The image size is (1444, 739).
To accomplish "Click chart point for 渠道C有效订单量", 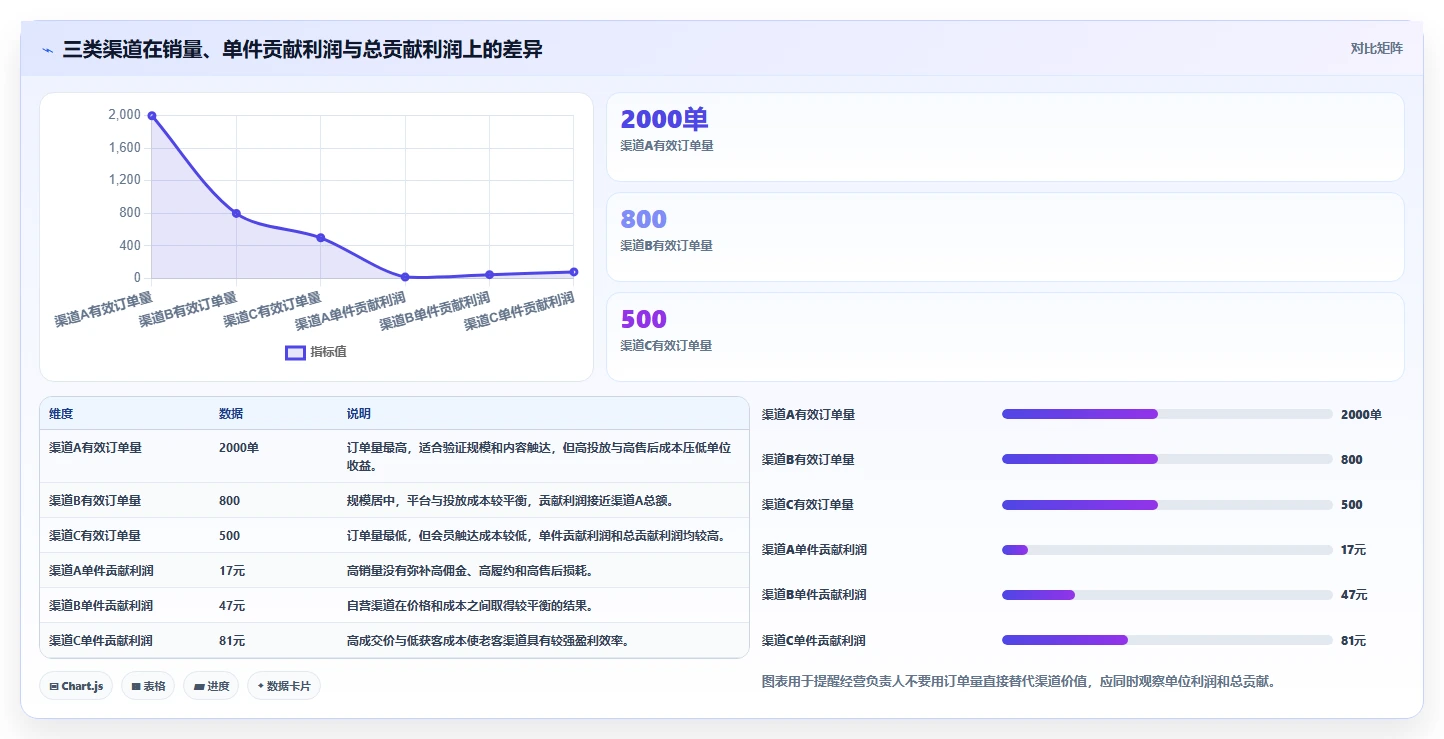I will tap(321, 237).
